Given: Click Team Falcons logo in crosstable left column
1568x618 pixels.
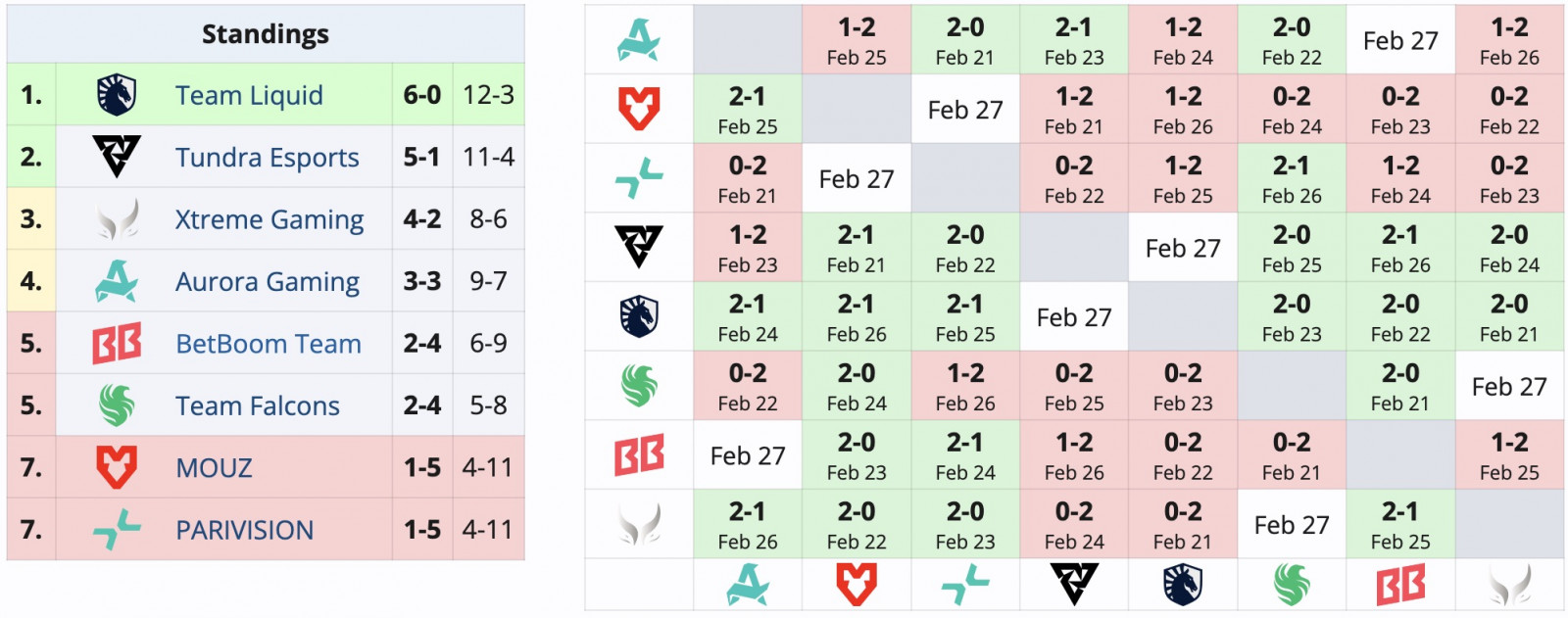Looking at the screenshot, I should (639, 386).
